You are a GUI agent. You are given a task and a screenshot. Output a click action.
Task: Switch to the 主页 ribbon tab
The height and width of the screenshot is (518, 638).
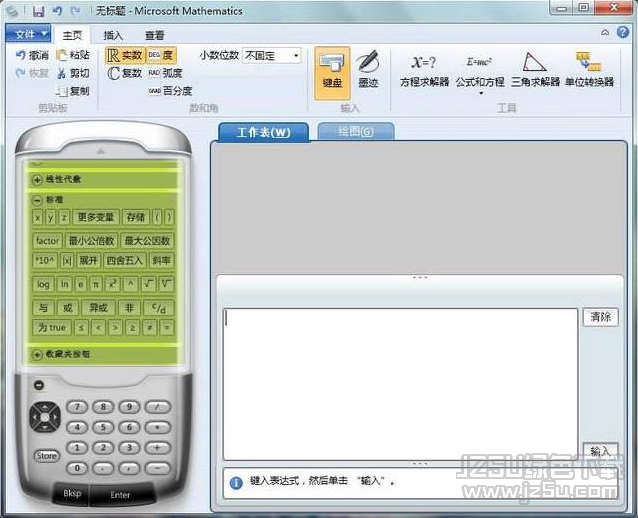click(72, 35)
